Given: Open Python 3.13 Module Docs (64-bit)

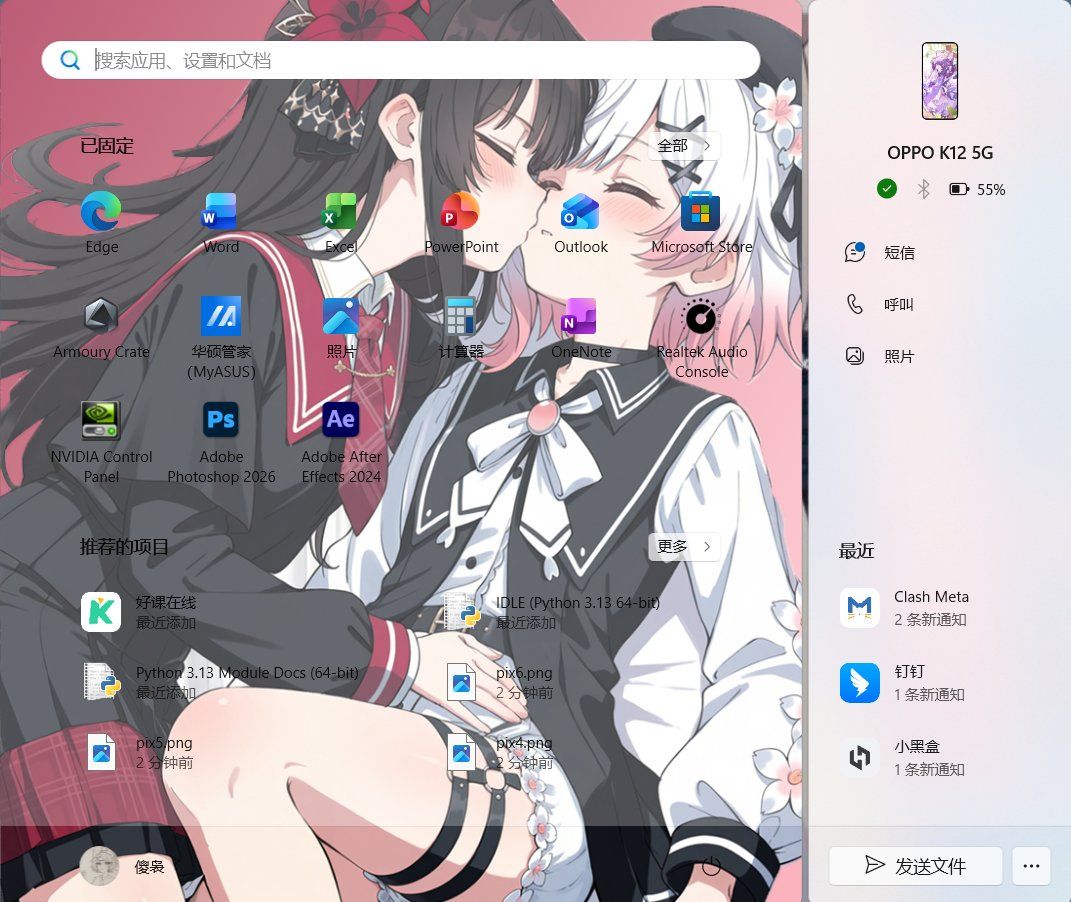Looking at the screenshot, I should 220,682.
